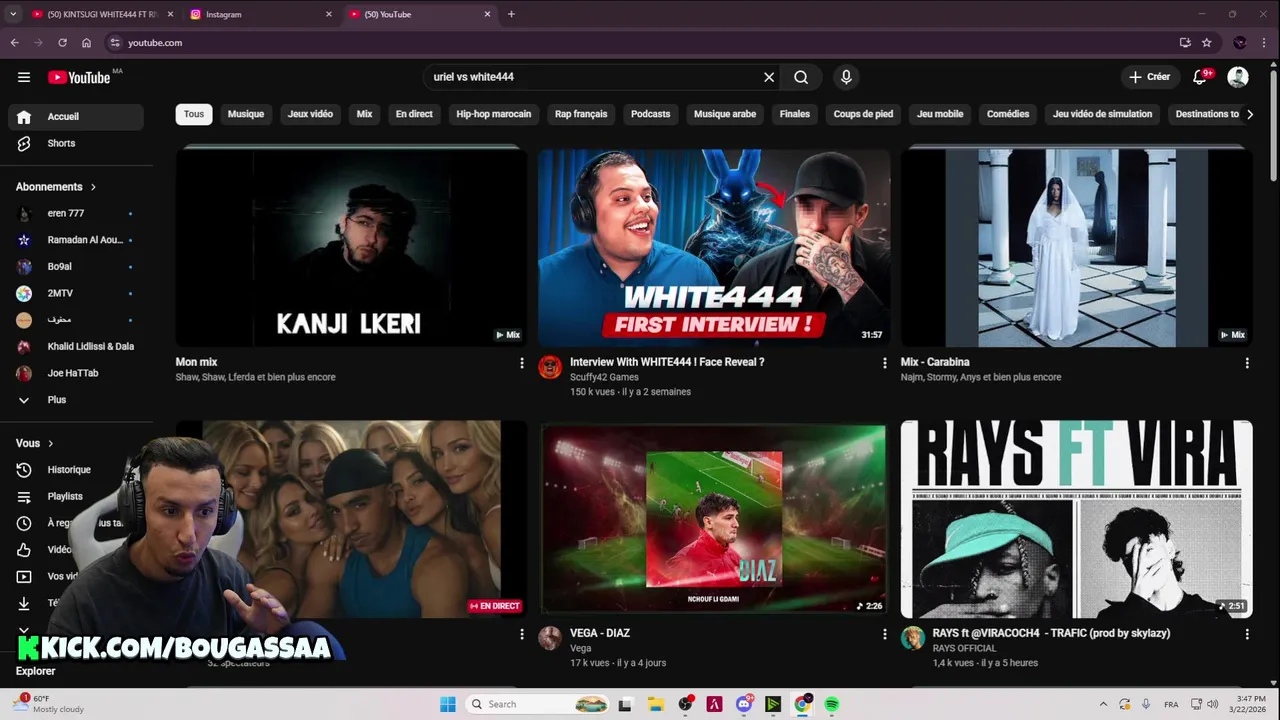The height and width of the screenshot is (720, 1280).
Task: Select the Coups de pied chip
Action: (863, 114)
